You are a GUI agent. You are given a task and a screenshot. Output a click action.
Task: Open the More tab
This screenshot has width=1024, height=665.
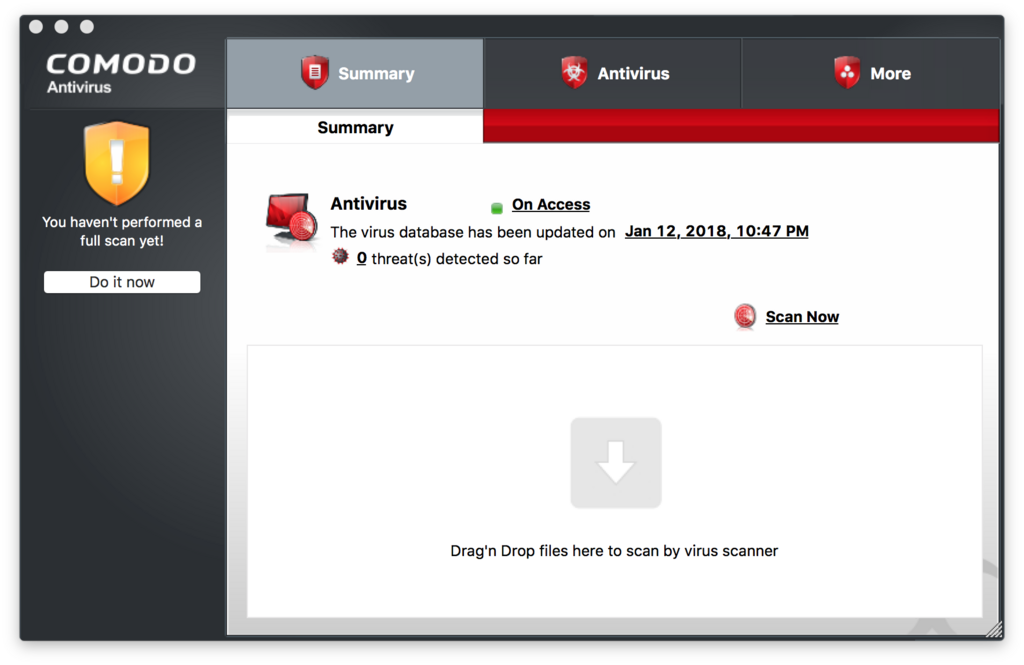871,73
